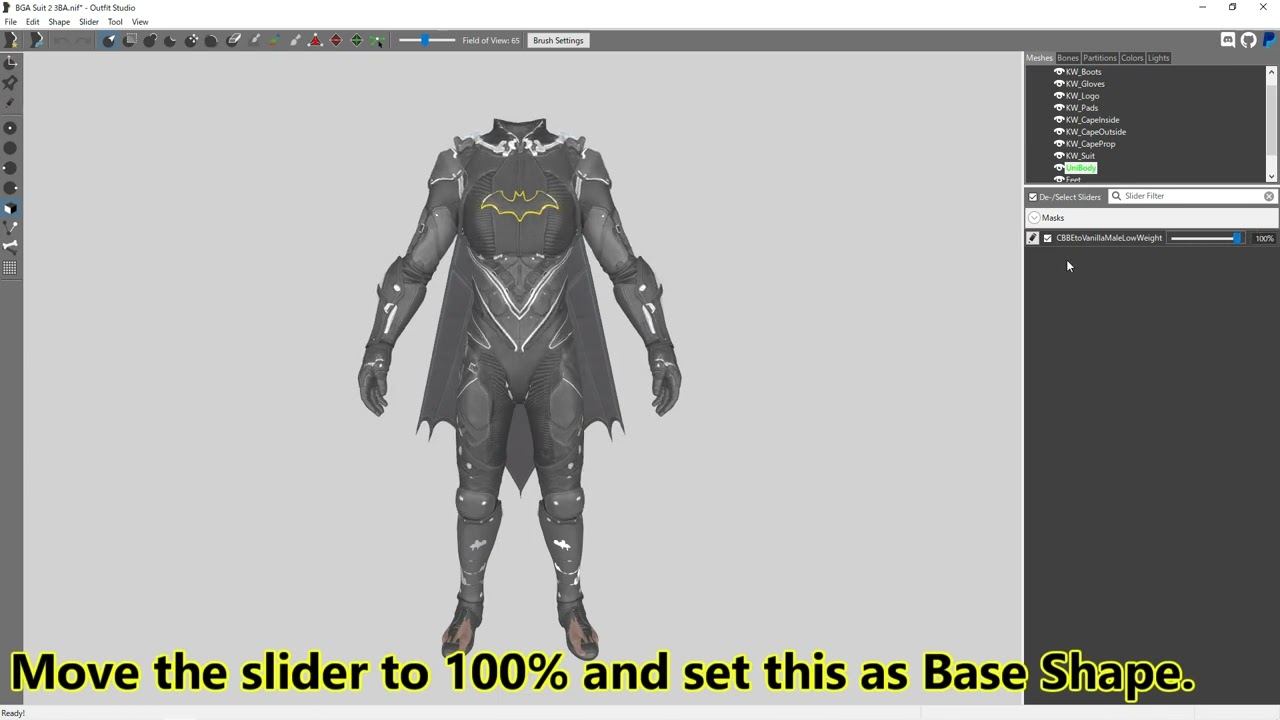Adjust the Field of View slider
Image resolution: width=1280 pixels, height=720 pixels.
(x=426, y=41)
